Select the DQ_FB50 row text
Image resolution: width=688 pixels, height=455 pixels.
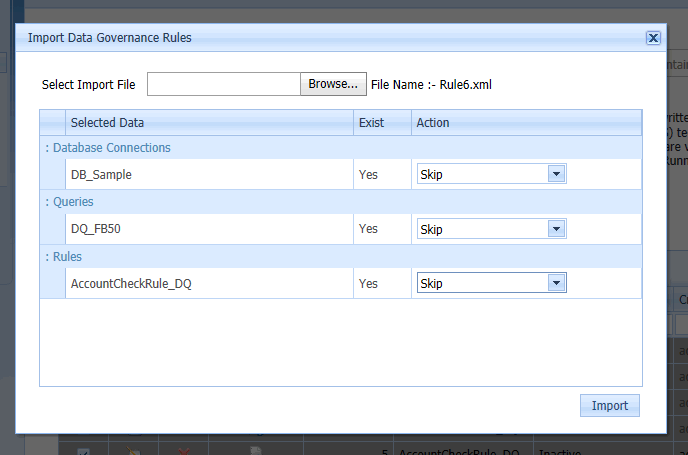click(96, 229)
